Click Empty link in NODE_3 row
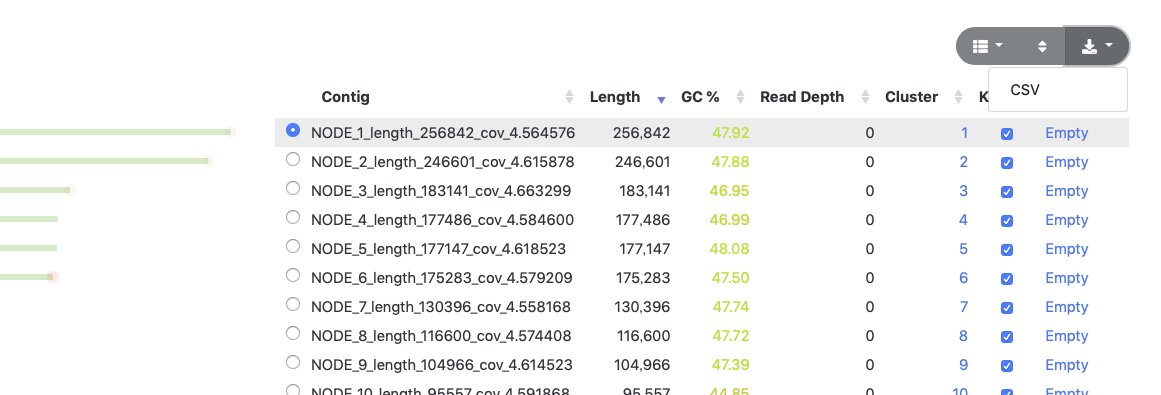 (x=1066, y=191)
